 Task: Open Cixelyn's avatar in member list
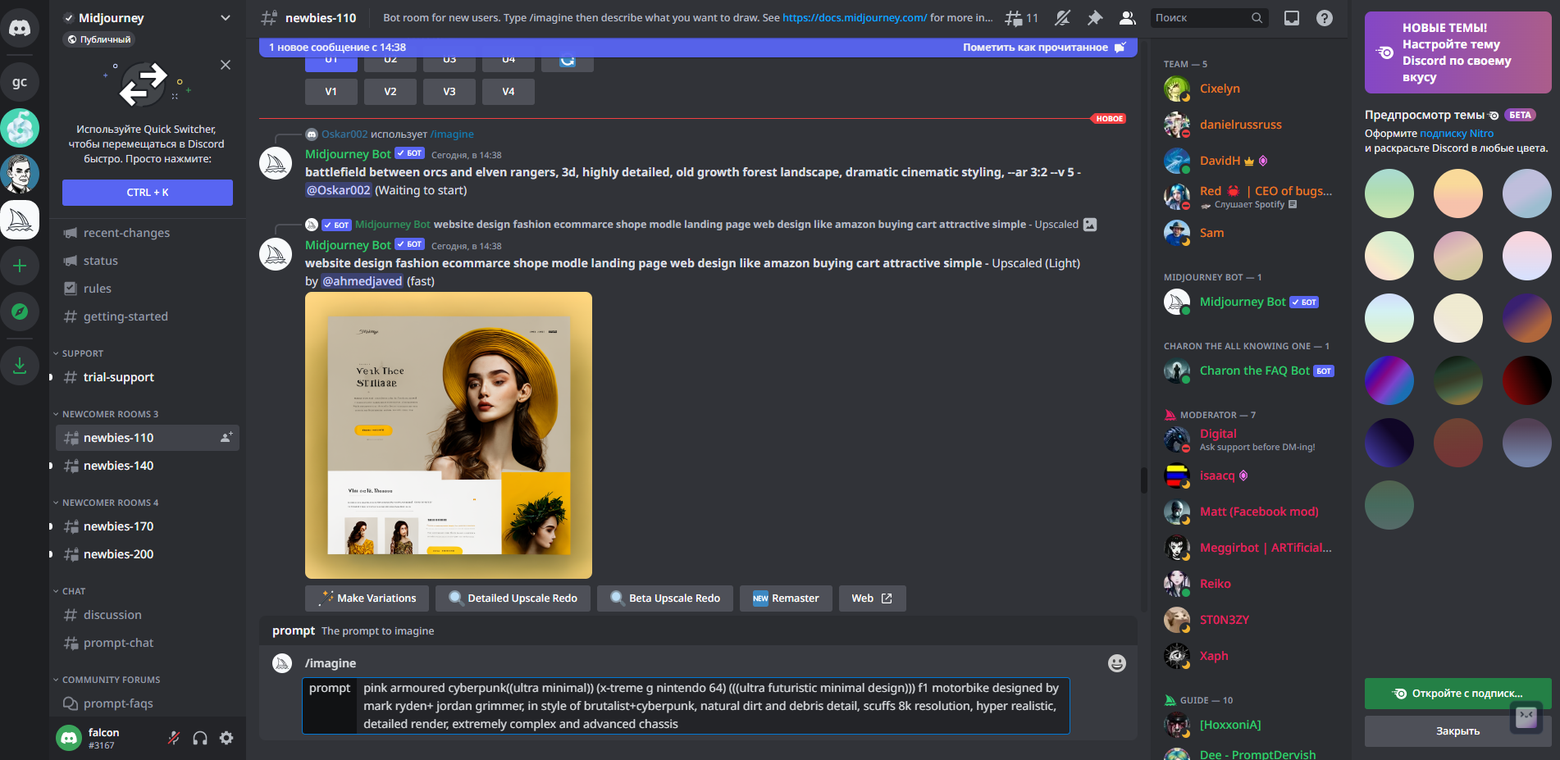coord(1177,88)
